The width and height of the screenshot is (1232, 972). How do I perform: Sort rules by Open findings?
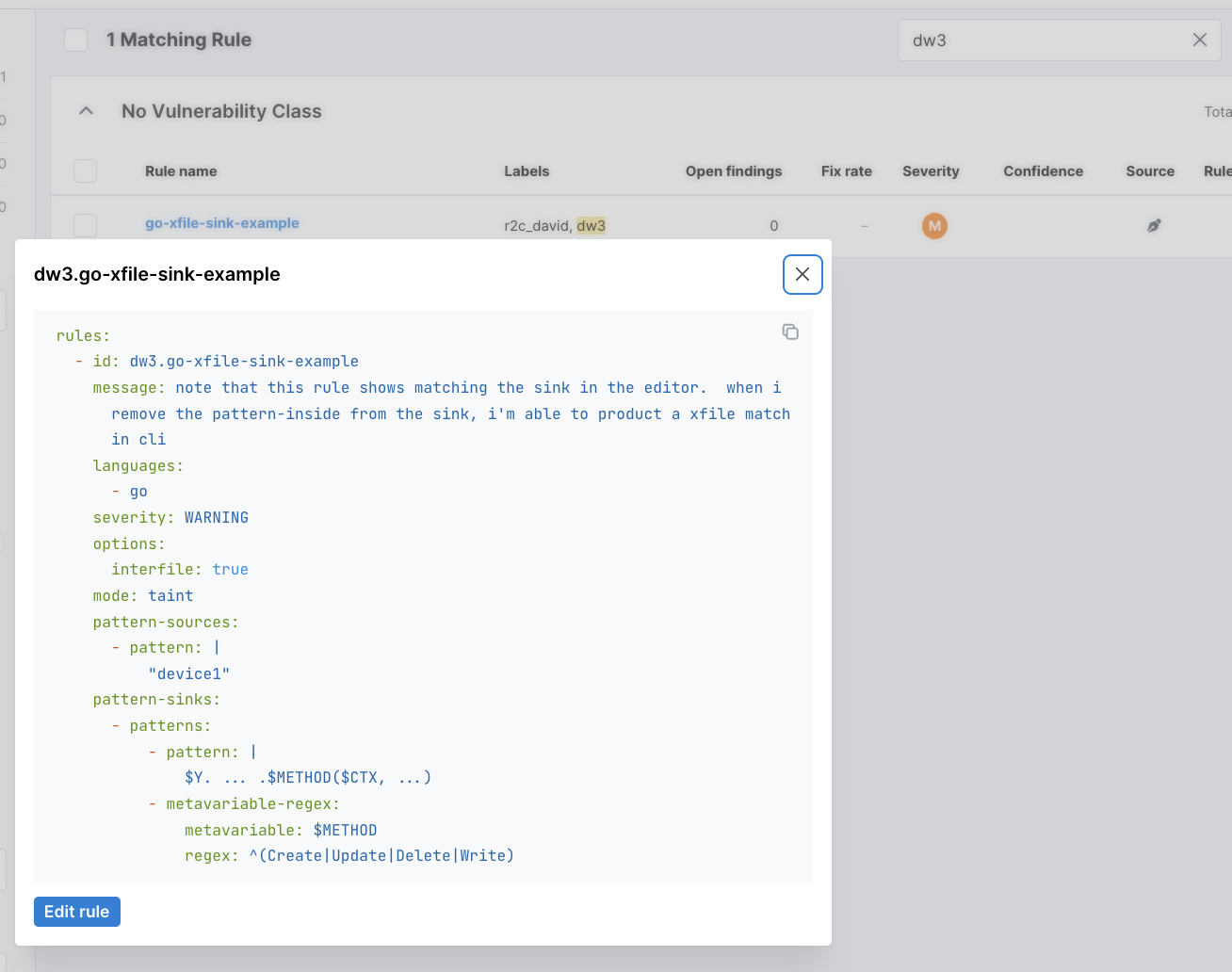(x=734, y=170)
